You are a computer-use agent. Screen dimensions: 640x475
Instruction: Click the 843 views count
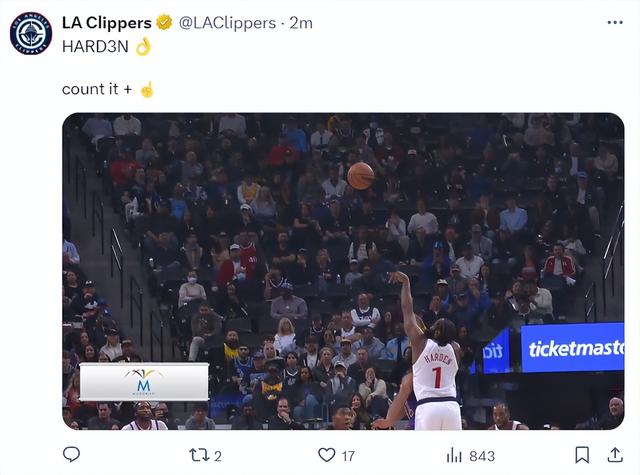482,456
